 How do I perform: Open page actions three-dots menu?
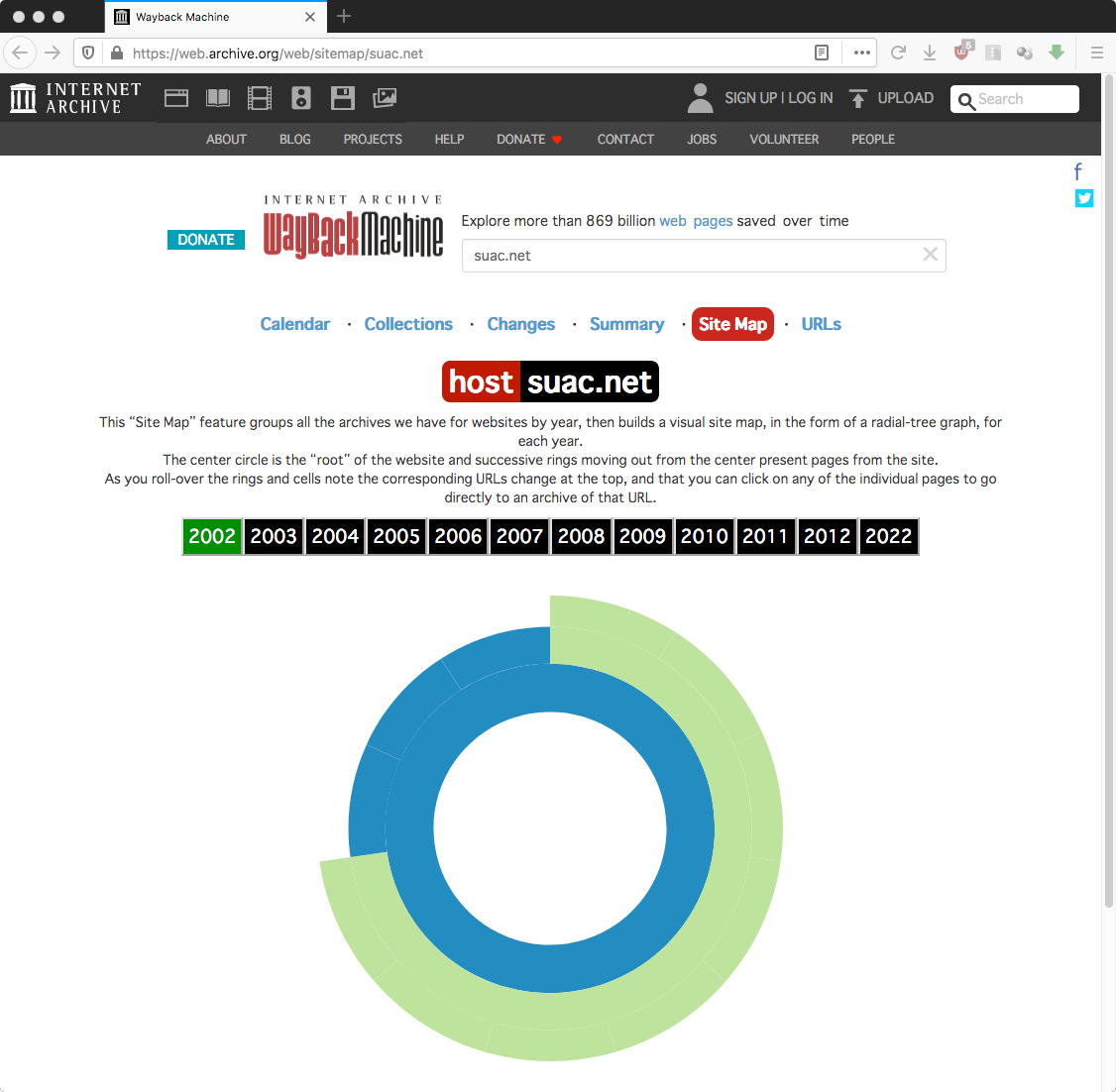[x=862, y=53]
